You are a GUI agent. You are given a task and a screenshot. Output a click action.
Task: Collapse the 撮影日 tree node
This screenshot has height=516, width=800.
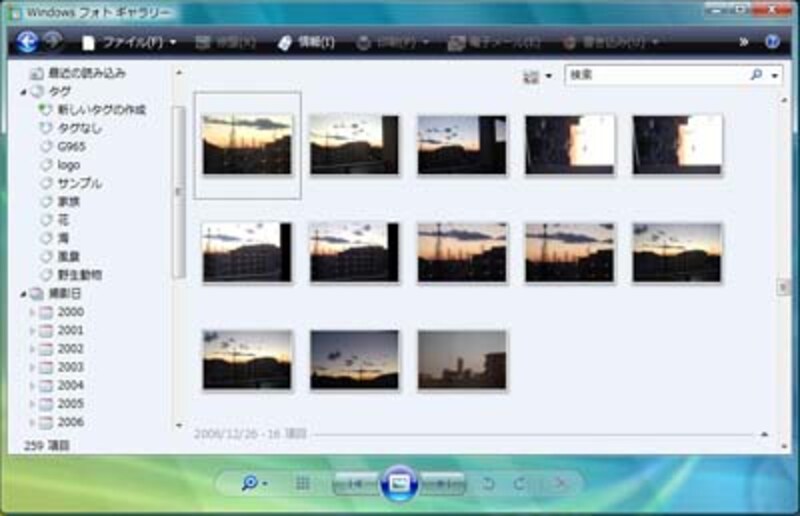(x=23, y=294)
